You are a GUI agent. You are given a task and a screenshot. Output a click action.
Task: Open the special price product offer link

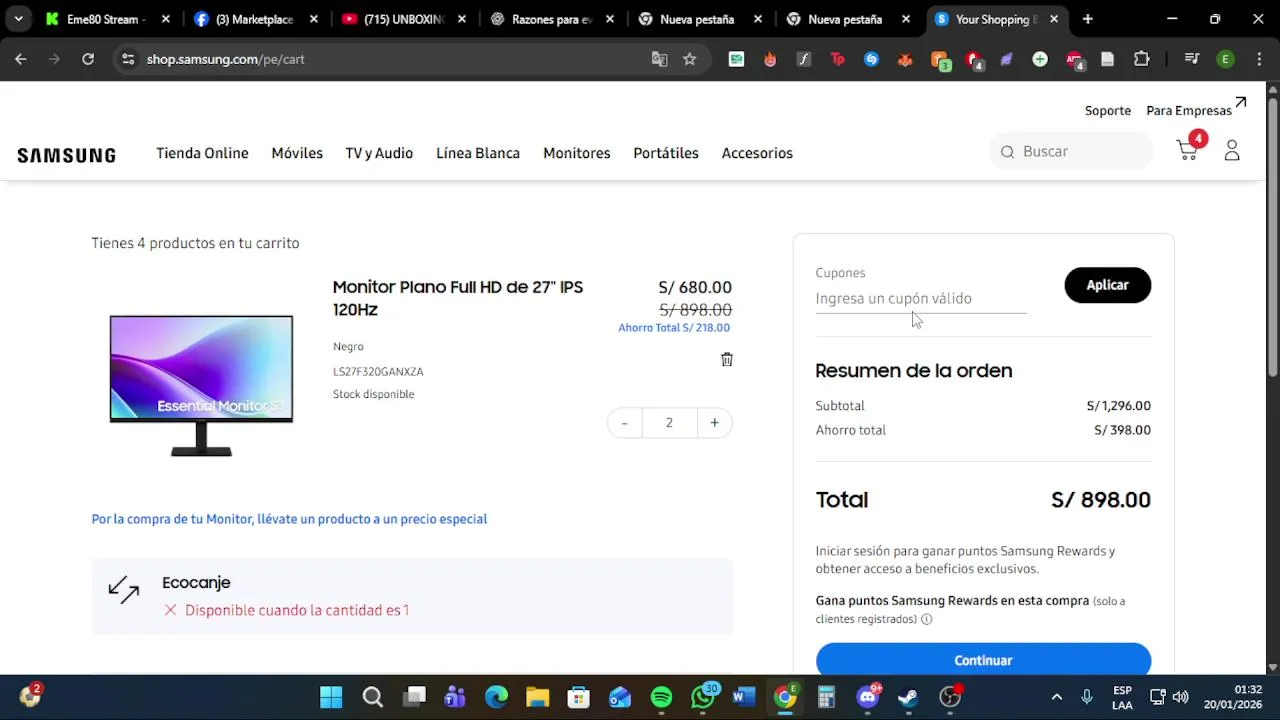point(289,519)
